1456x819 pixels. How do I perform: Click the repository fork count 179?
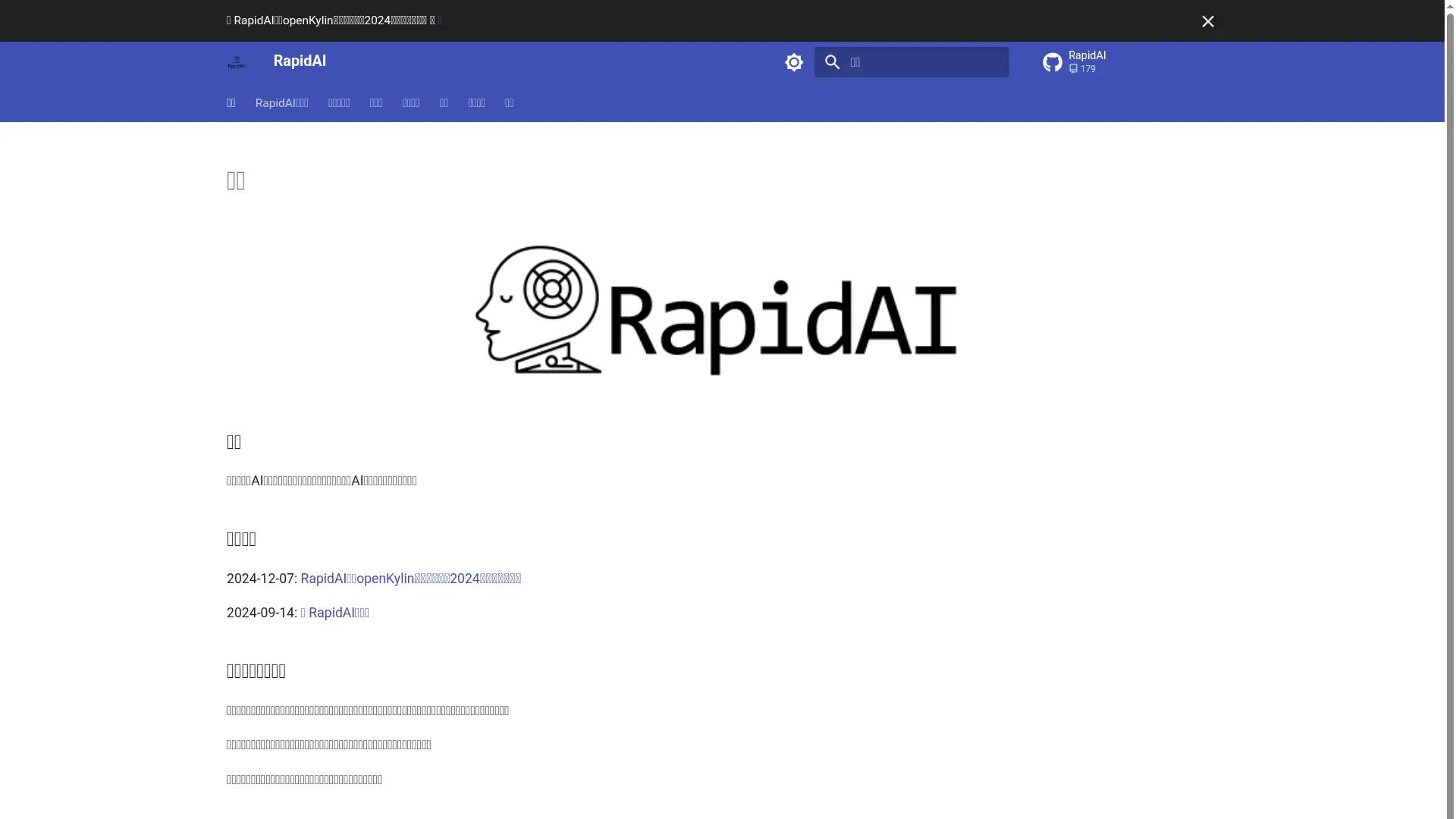click(x=1087, y=68)
